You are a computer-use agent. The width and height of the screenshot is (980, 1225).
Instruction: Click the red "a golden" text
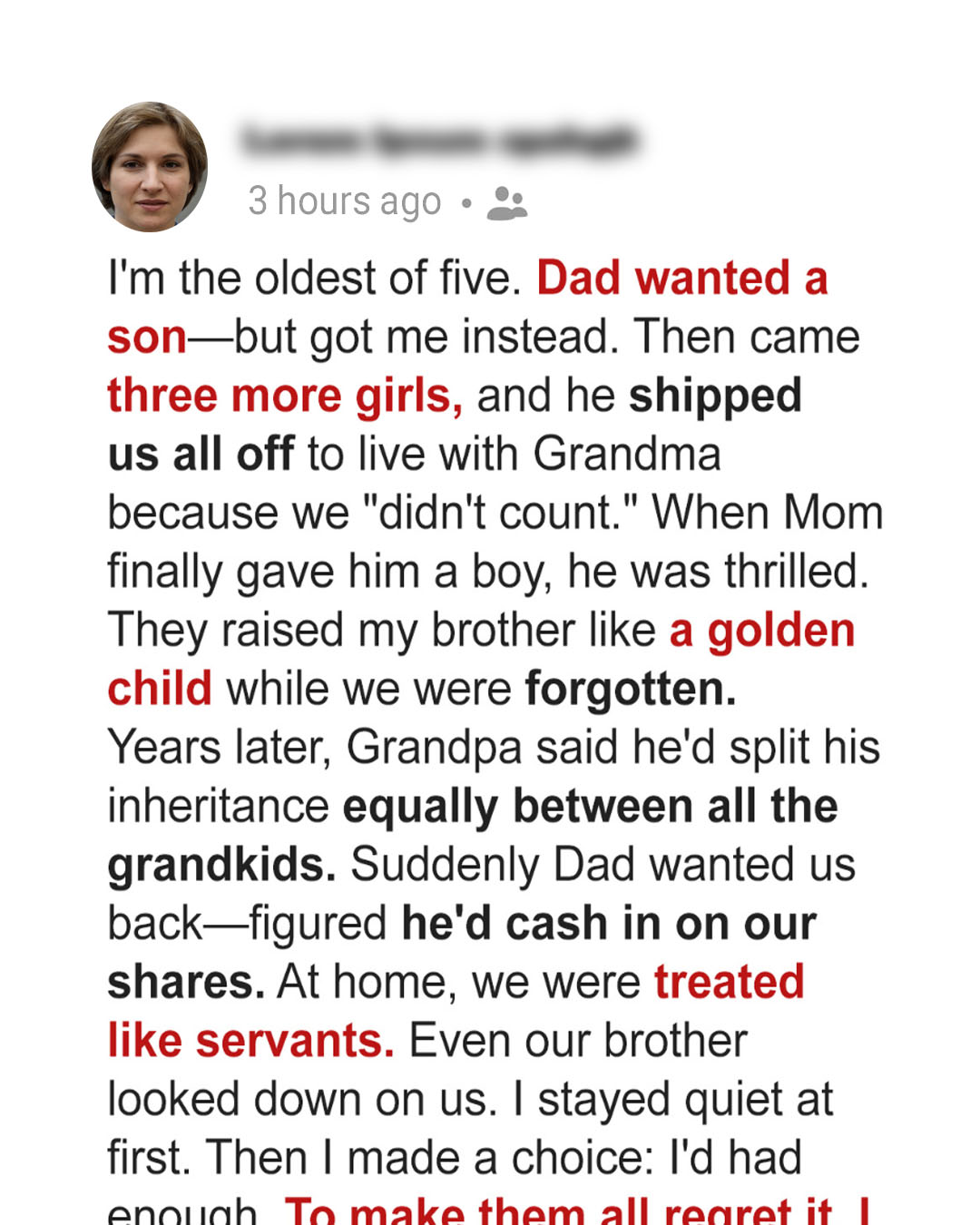762,631
